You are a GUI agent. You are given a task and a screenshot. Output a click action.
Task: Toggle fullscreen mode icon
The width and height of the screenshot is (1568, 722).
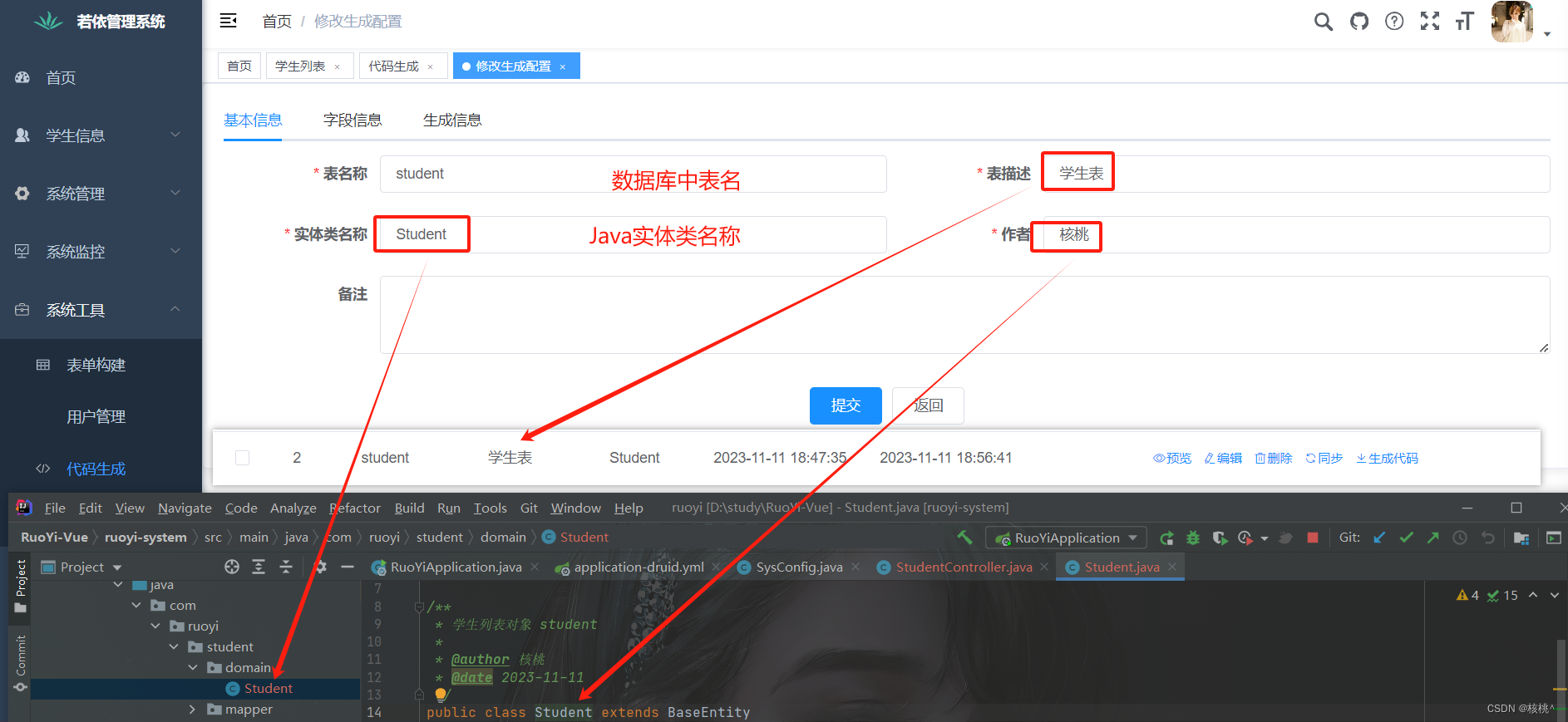click(x=1430, y=22)
